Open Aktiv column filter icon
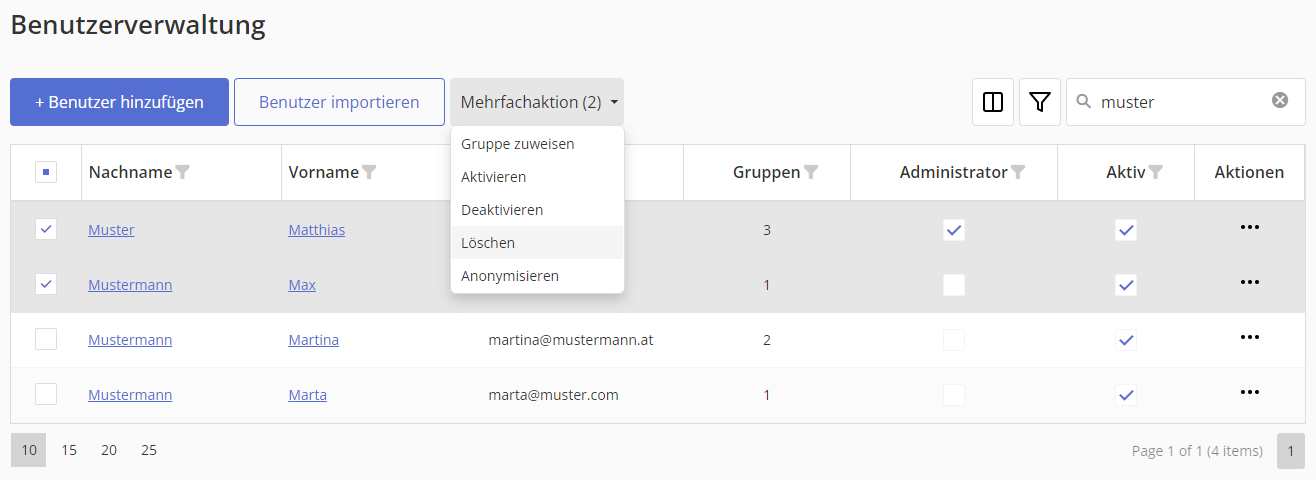This screenshot has width=1316, height=480. click(x=1156, y=172)
